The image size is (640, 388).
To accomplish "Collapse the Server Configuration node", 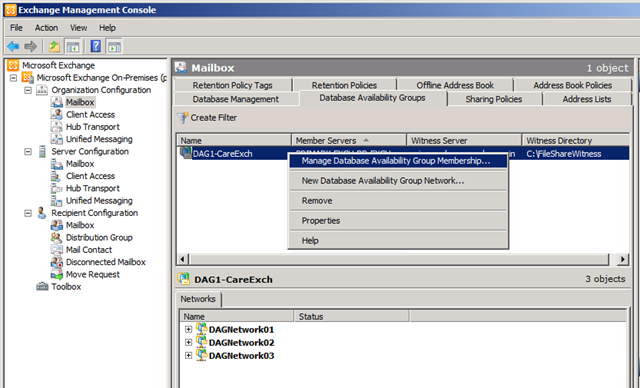I will [28, 152].
